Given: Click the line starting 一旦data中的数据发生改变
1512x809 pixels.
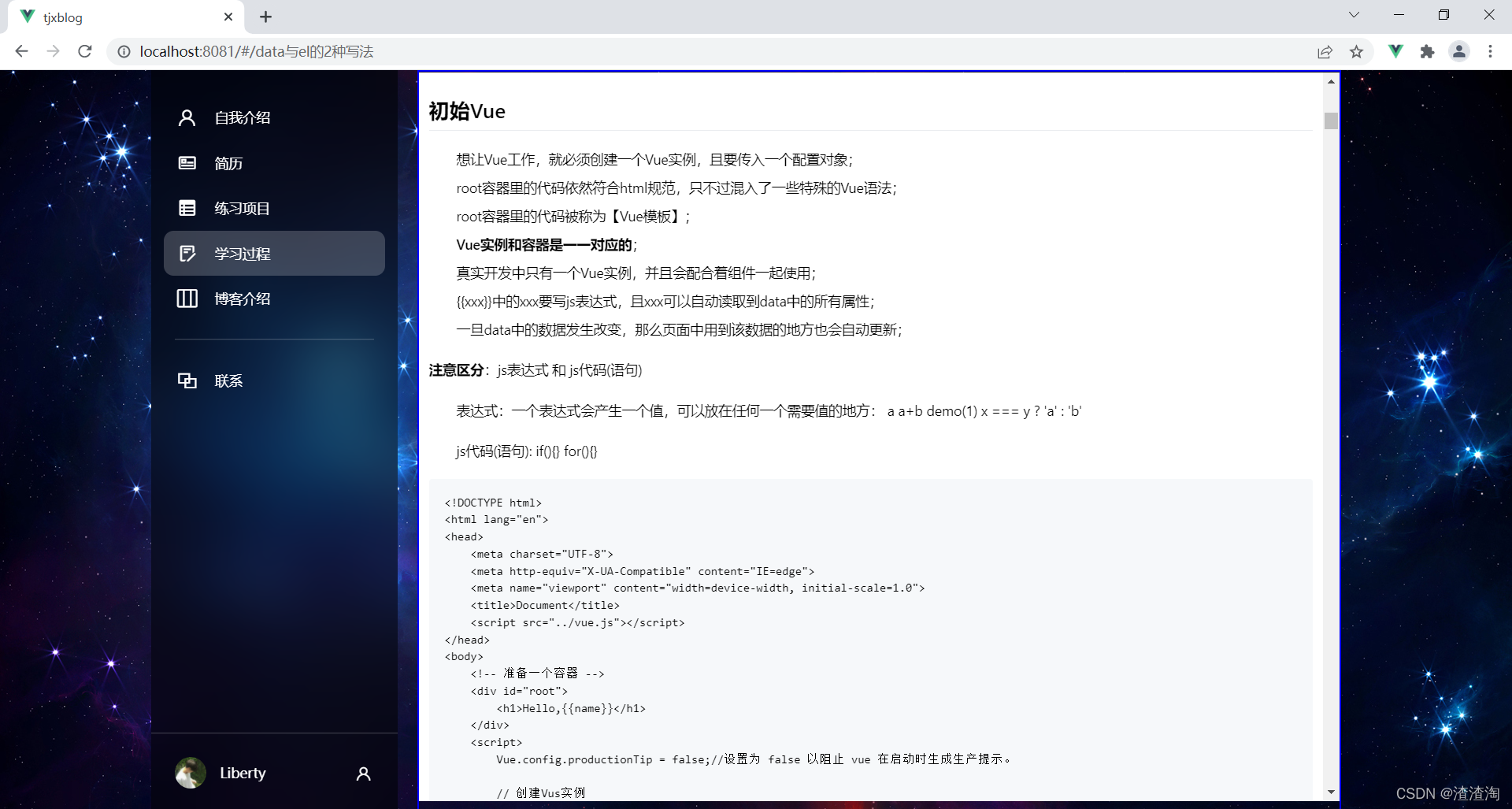Looking at the screenshot, I should [x=679, y=330].
